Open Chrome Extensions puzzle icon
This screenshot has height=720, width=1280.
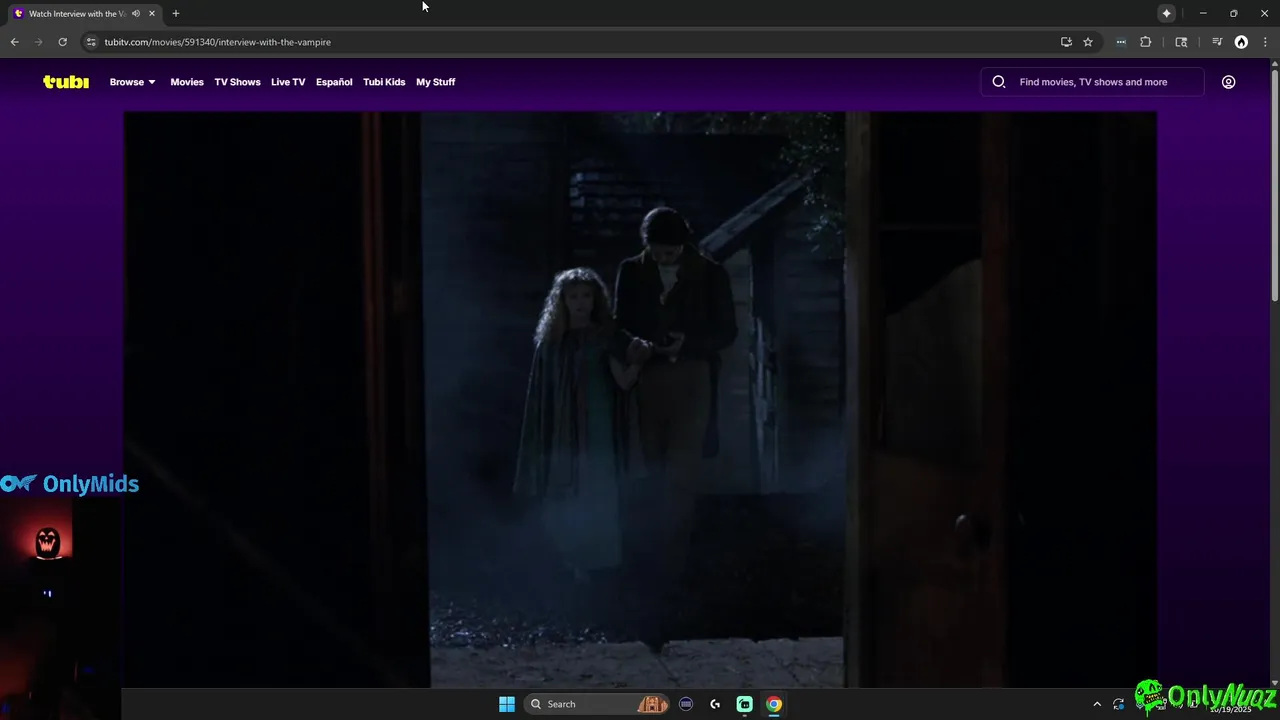tap(1146, 42)
